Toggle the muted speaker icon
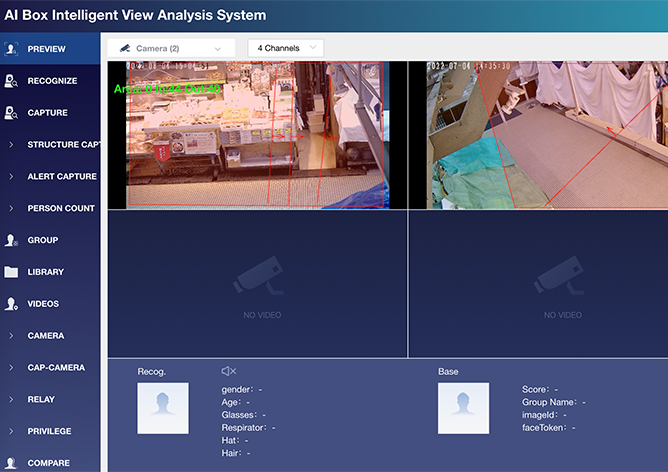 (228, 371)
